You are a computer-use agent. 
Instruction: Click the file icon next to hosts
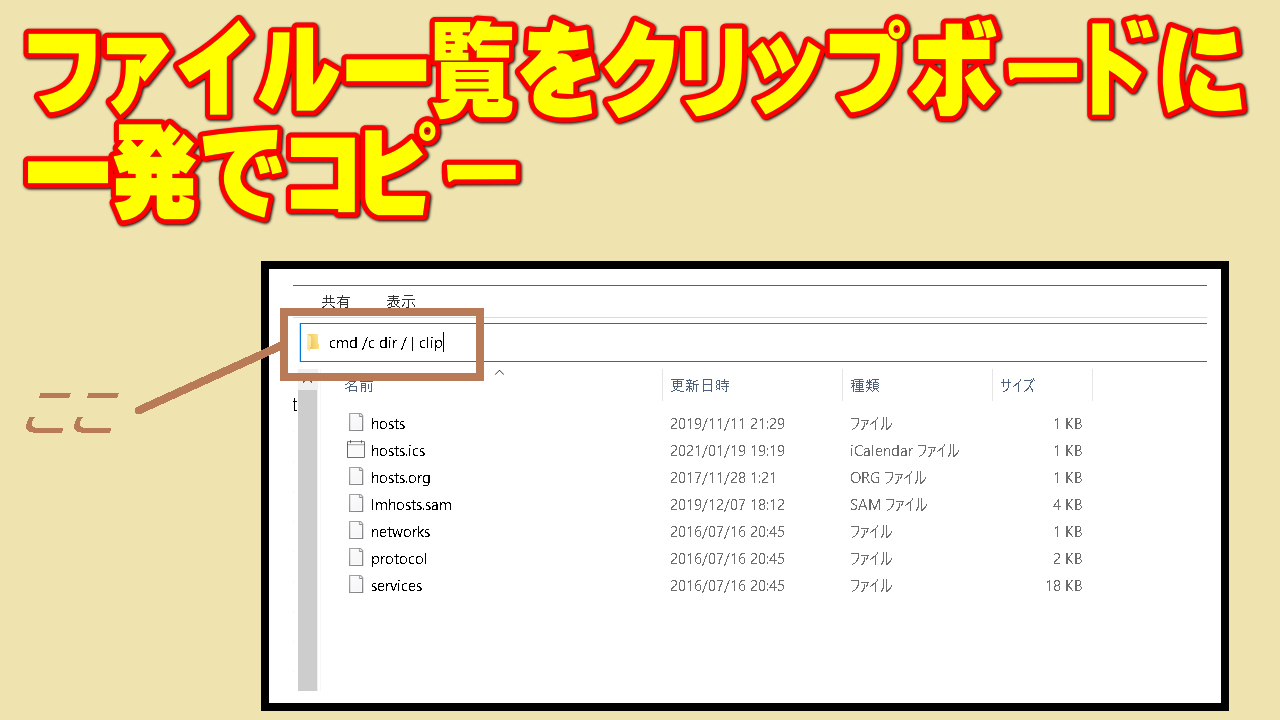(x=357, y=422)
